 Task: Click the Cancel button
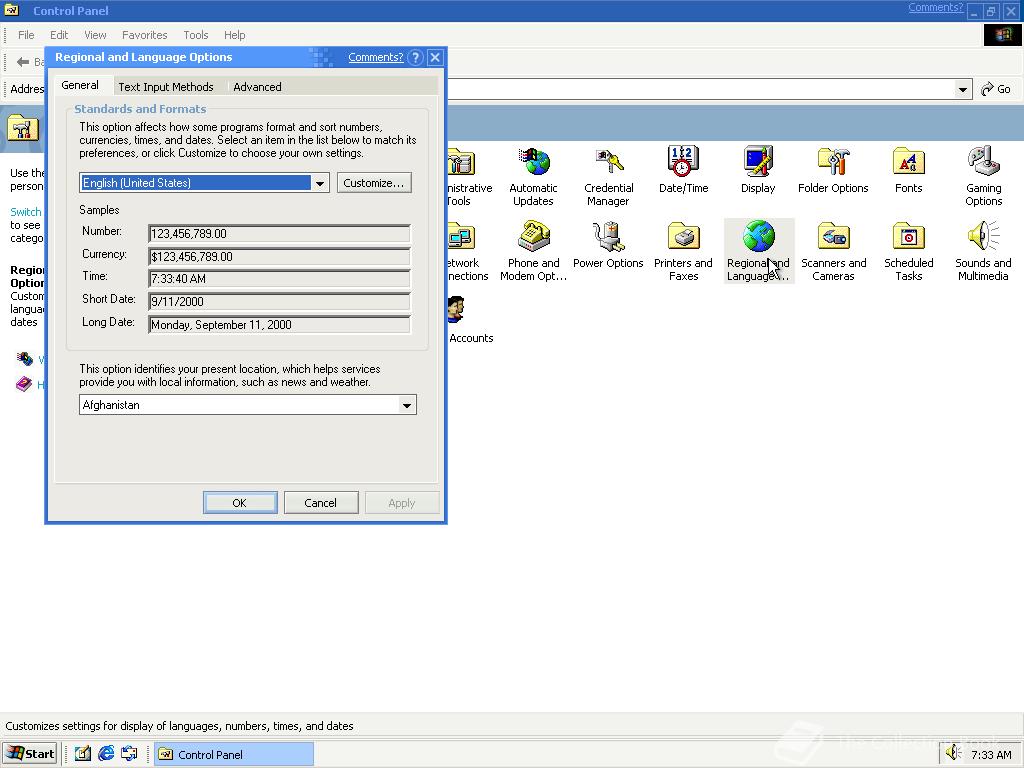coord(321,503)
